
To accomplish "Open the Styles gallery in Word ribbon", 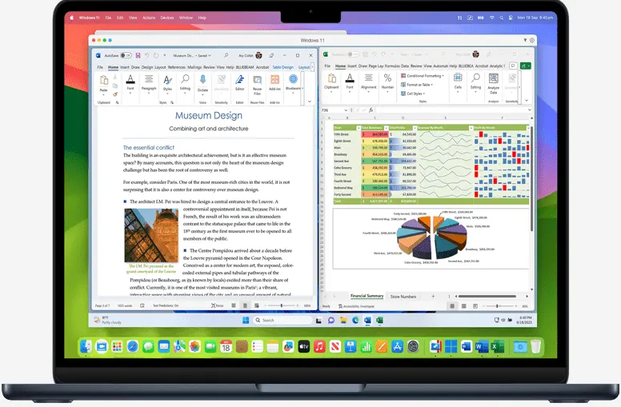I will tap(168, 84).
